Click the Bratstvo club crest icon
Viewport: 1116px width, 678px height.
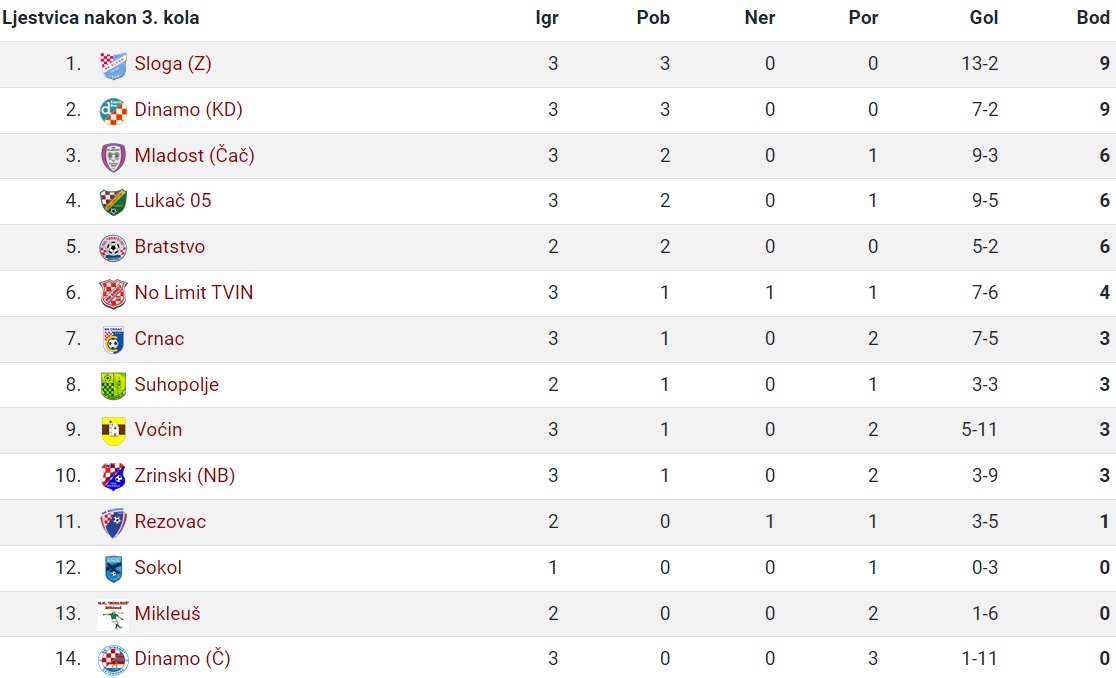(x=113, y=248)
